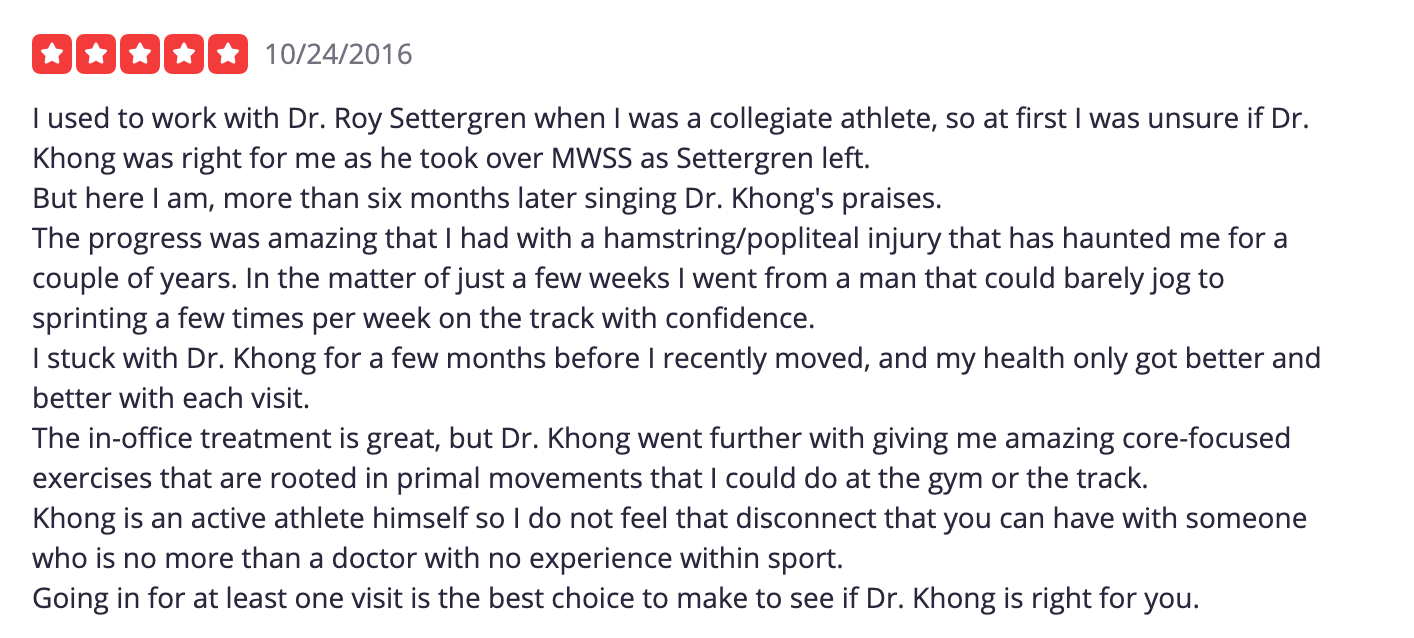Click the words "better with each visit"
The image size is (1414, 638).
pos(171,399)
